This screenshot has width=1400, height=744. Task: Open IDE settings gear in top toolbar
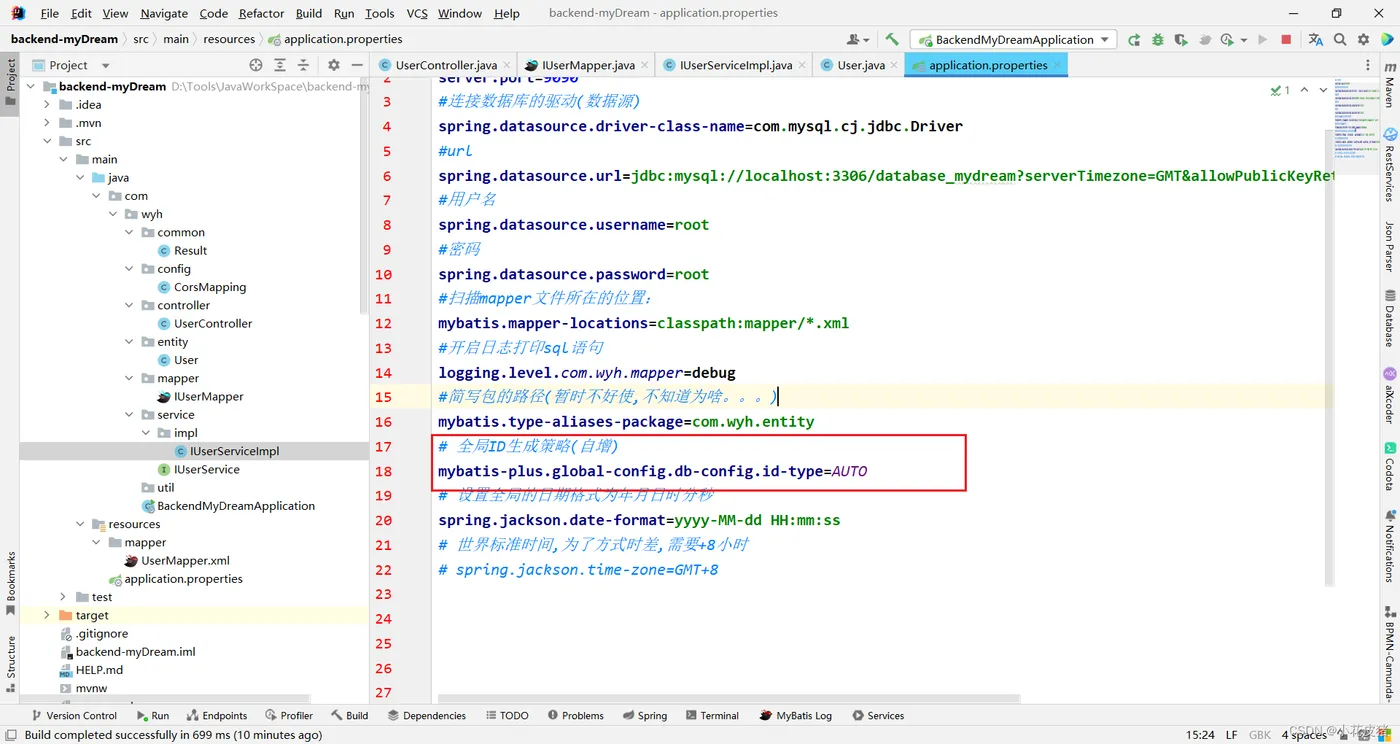click(x=1364, y=40)
